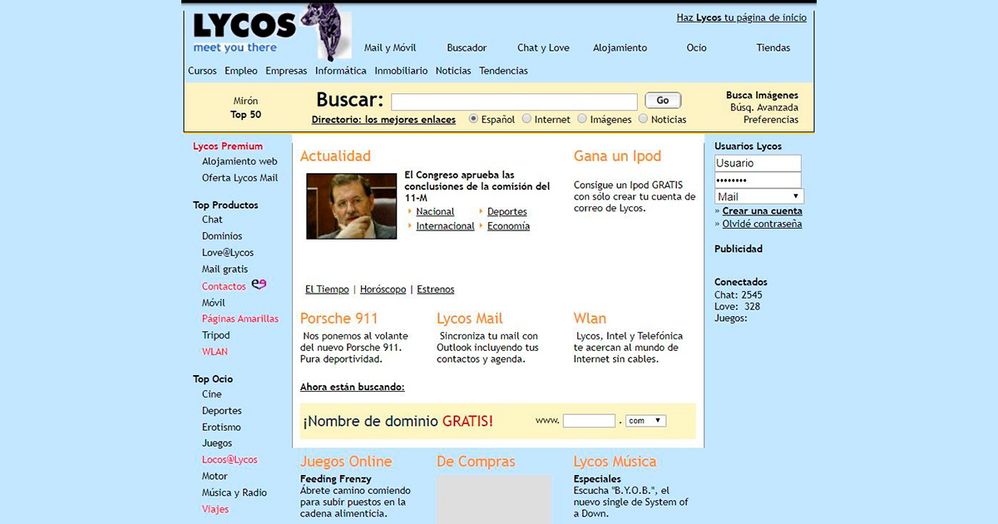Open the Top 50 link

click(246, 115)
